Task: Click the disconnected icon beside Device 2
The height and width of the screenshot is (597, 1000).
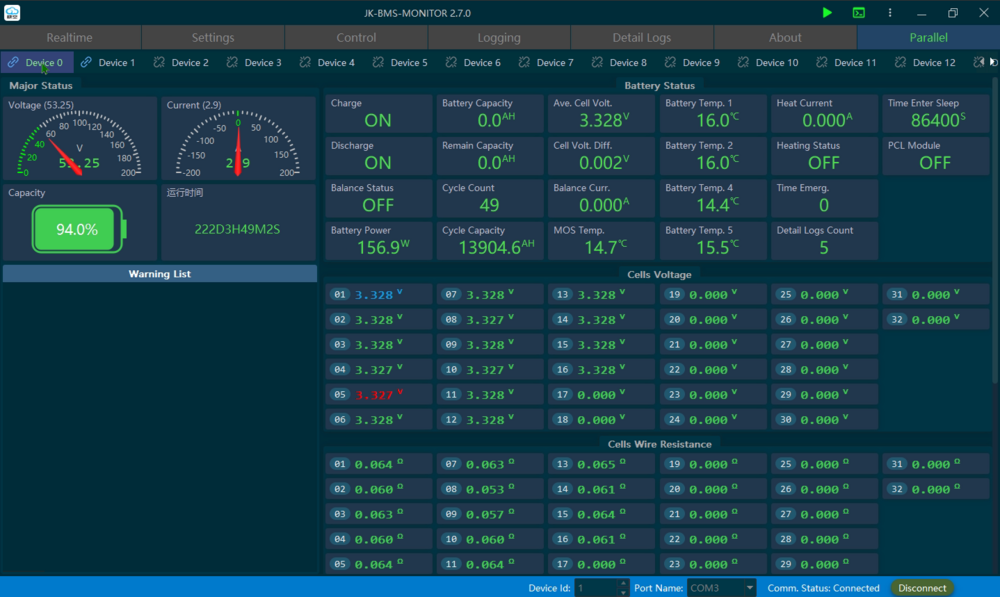Action: pos(159,62)
